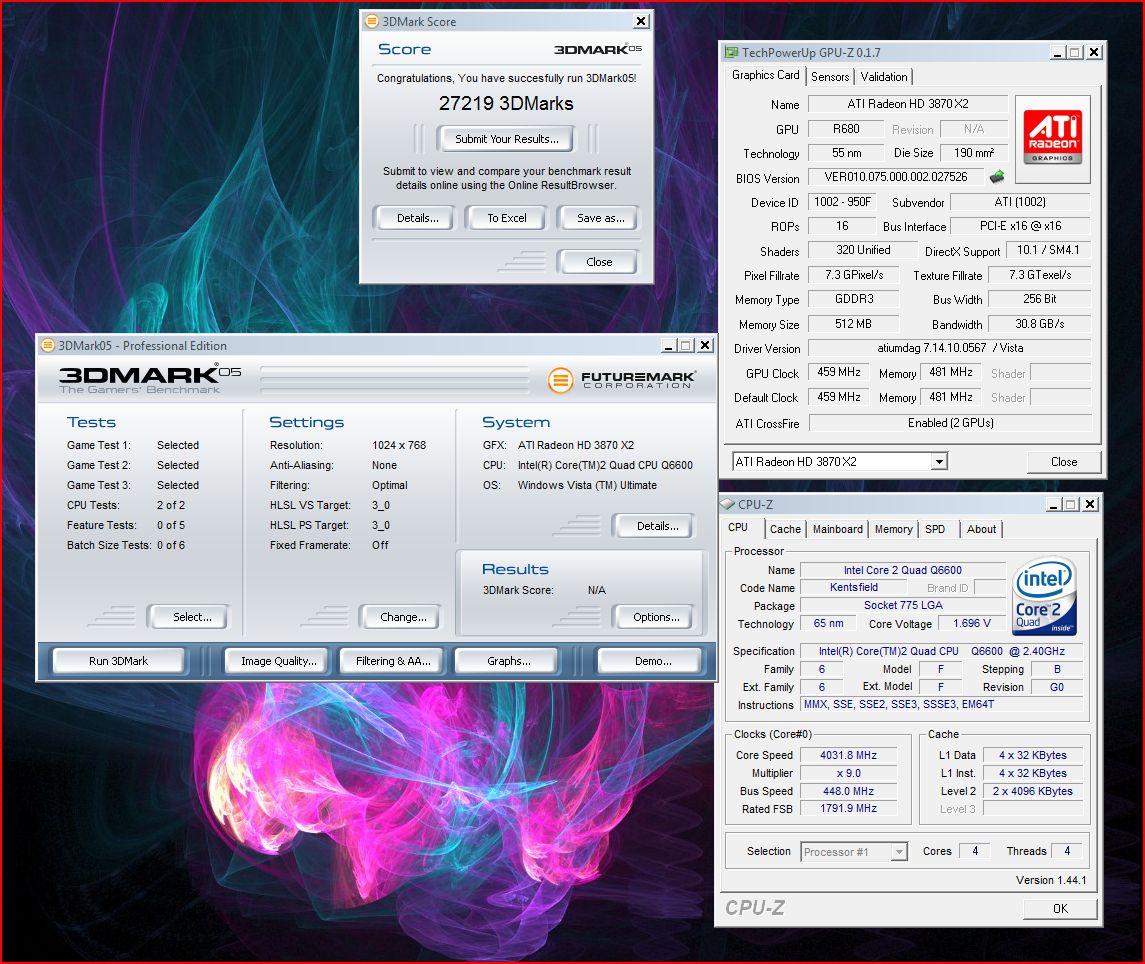Open the About tab in CPU-Z
Image resolution: width=1145 pixels, height=964 pixels.
(981, 529)
